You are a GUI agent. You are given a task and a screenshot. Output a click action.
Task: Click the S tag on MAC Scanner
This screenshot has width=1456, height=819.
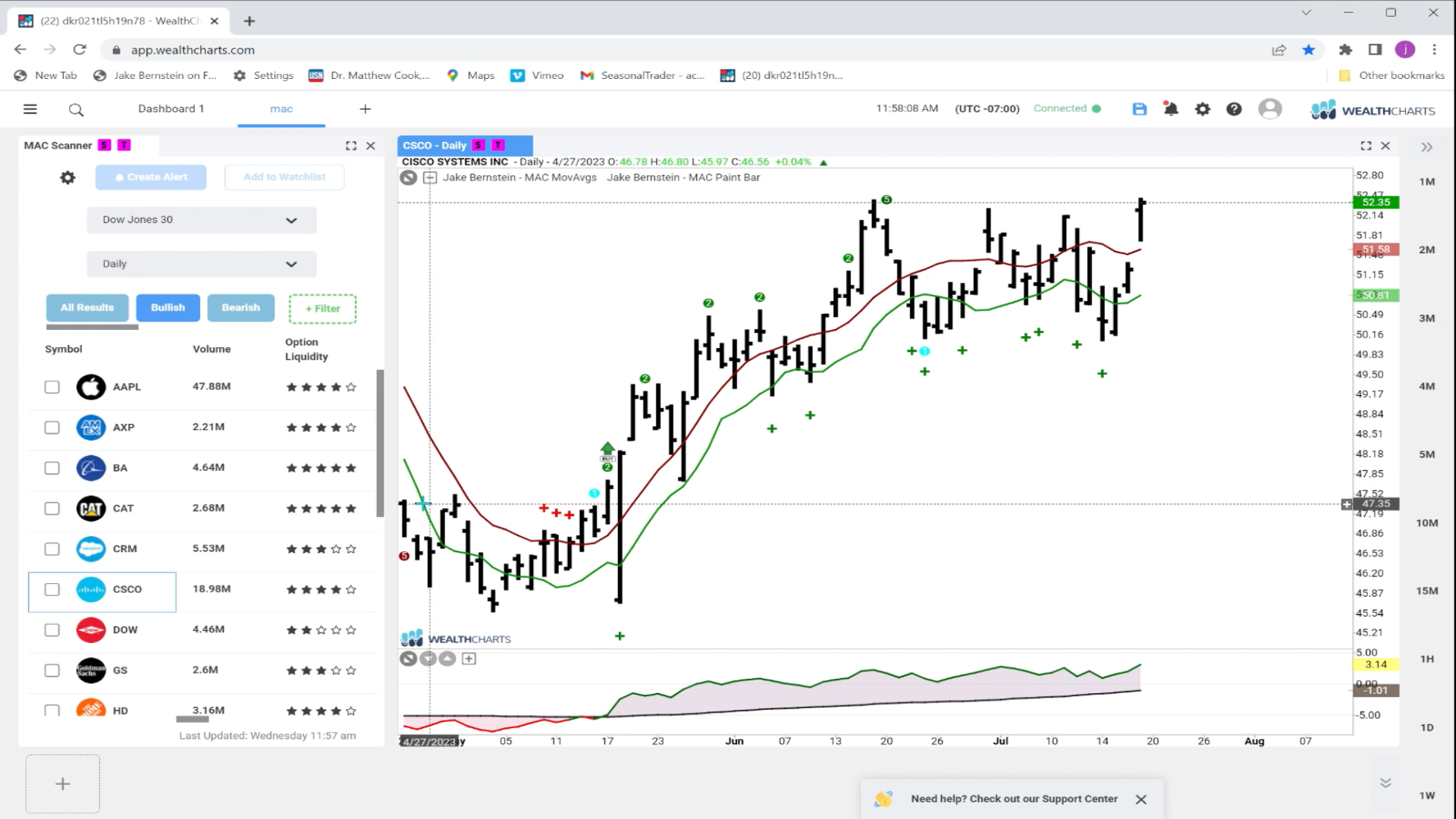(x=105, y=145)
